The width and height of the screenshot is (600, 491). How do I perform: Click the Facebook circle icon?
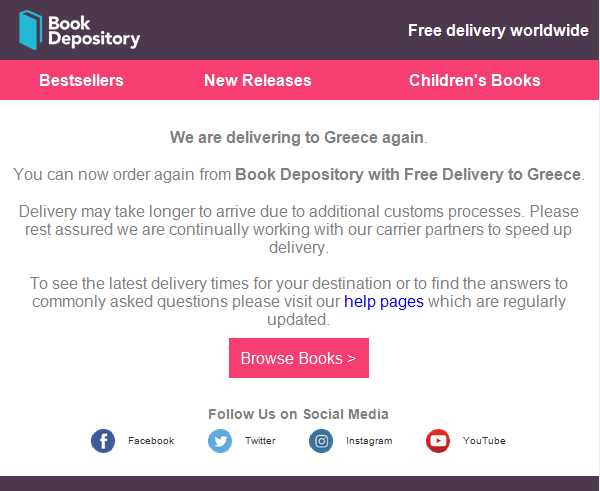(103, 441)
